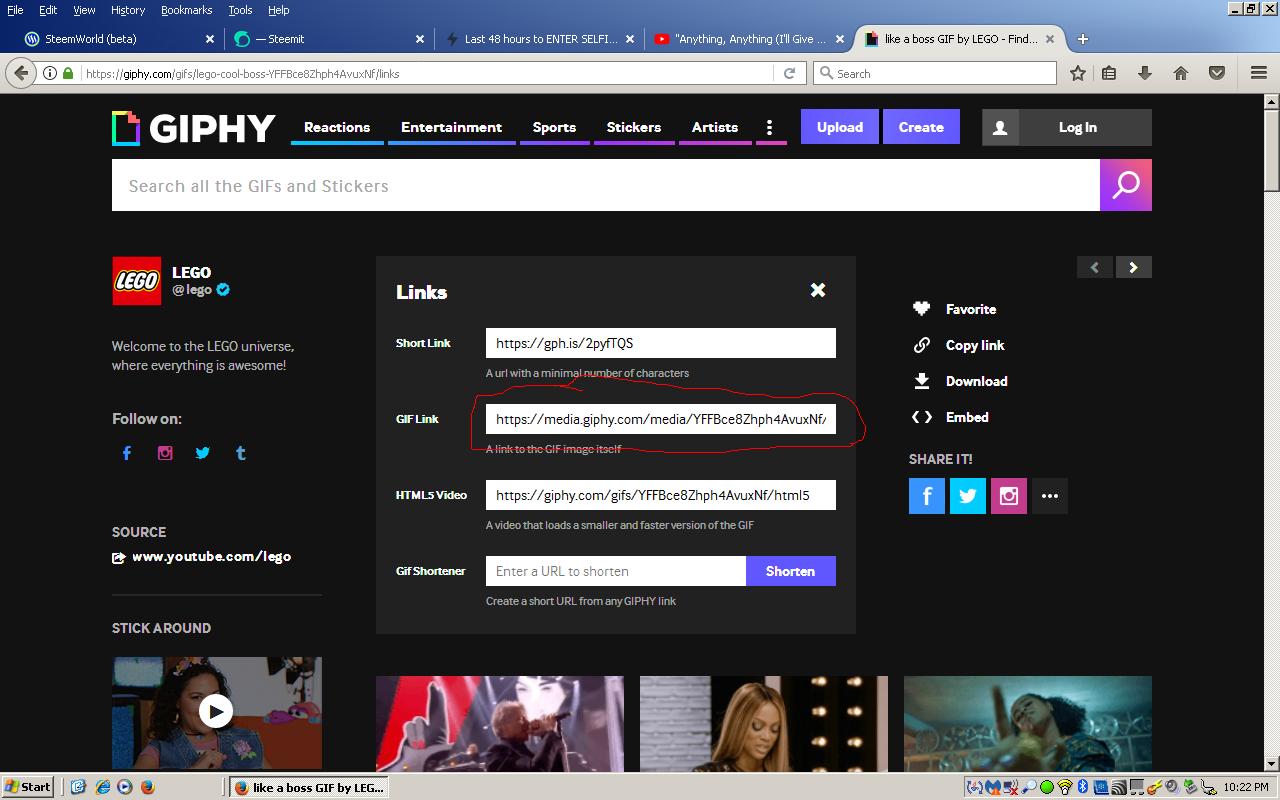The image size is (1280, 800).
Task: Switch to YouTube Anything, Anything tab
Action: coord(748,39)
